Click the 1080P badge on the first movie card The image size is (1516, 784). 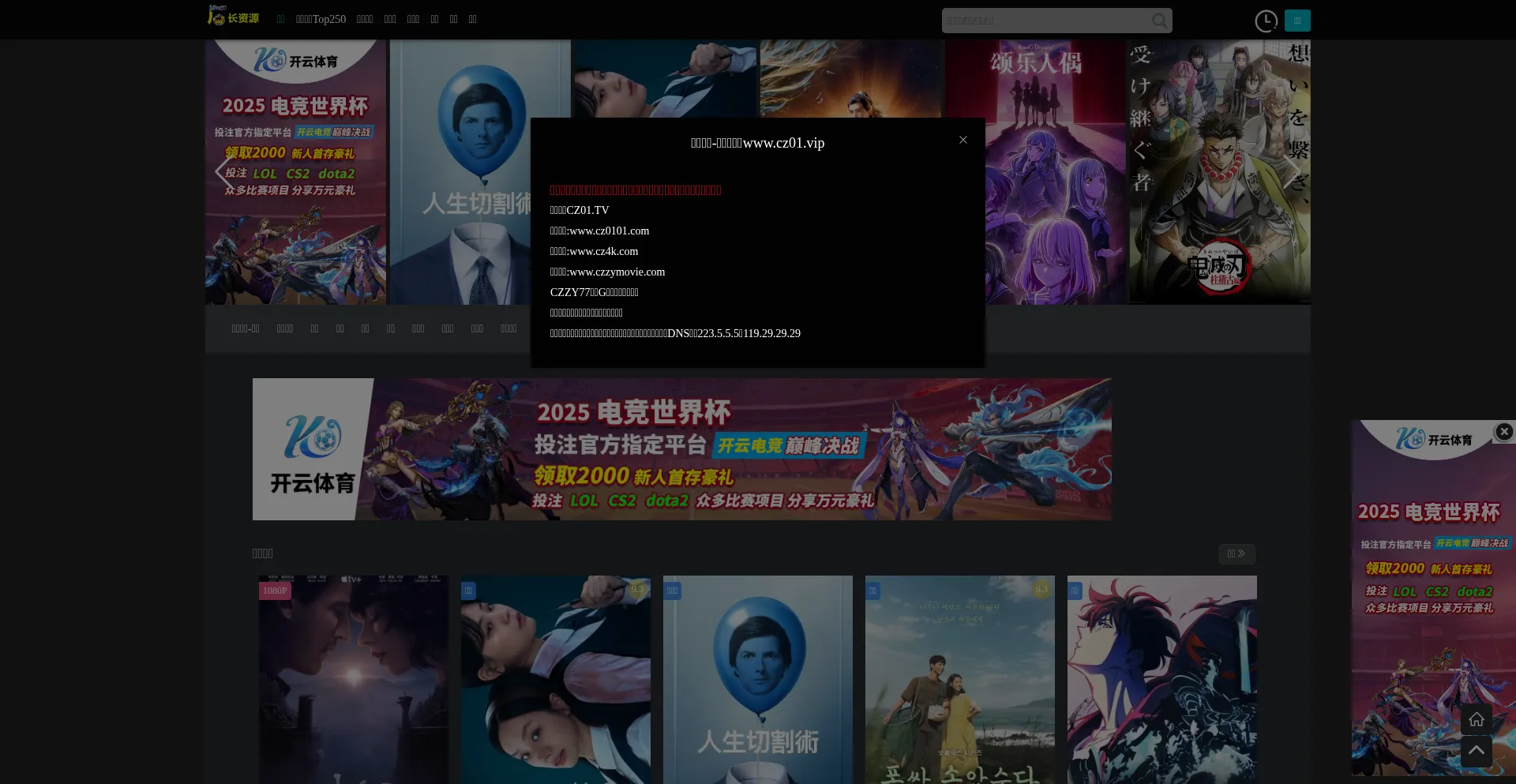[x=275, y=591]
